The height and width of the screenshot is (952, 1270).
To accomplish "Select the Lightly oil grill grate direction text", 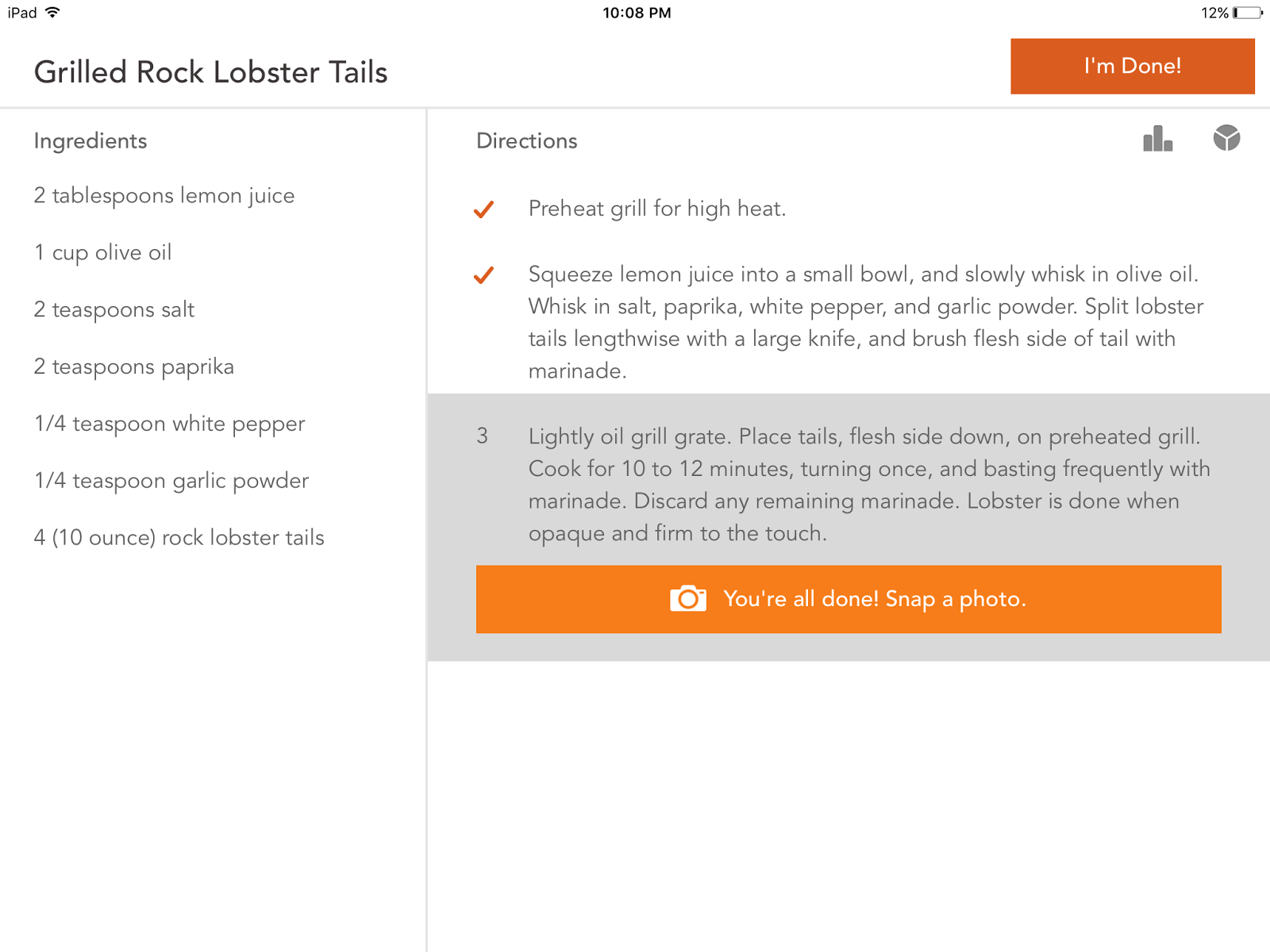I will point(869,484).
